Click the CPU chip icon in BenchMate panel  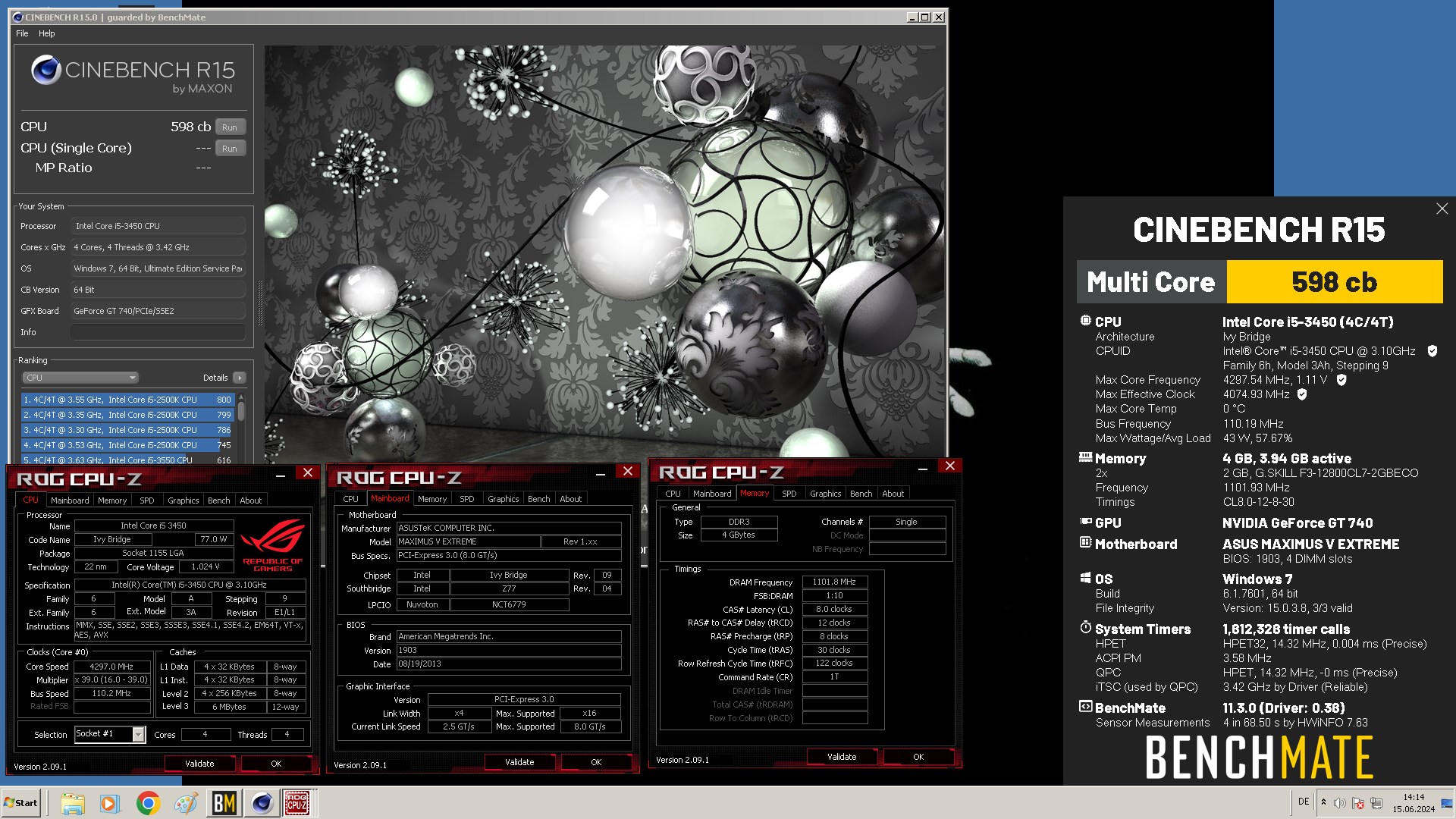click(x=1085, y=321)
